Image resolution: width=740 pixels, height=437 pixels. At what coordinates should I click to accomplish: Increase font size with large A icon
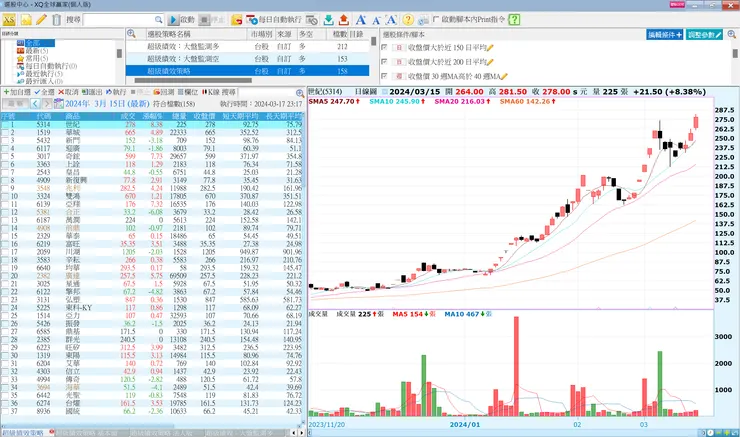pyautogui.click(x=361, y=20)
